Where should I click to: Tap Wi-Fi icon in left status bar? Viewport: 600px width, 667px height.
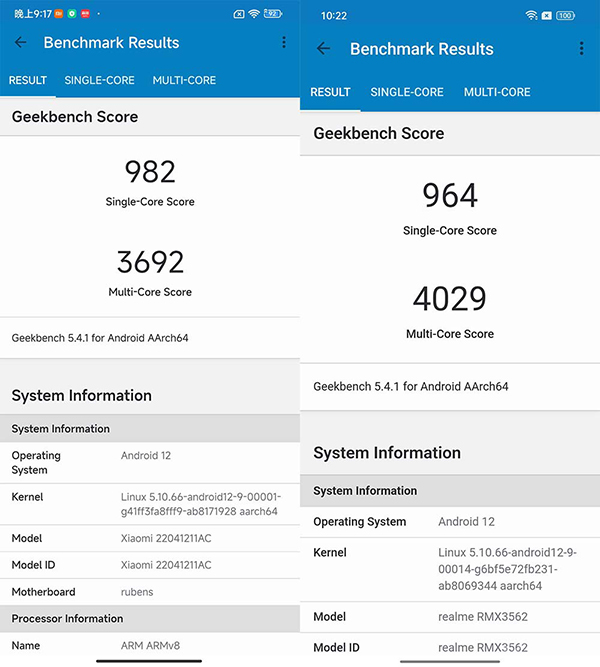pos(254,14)
